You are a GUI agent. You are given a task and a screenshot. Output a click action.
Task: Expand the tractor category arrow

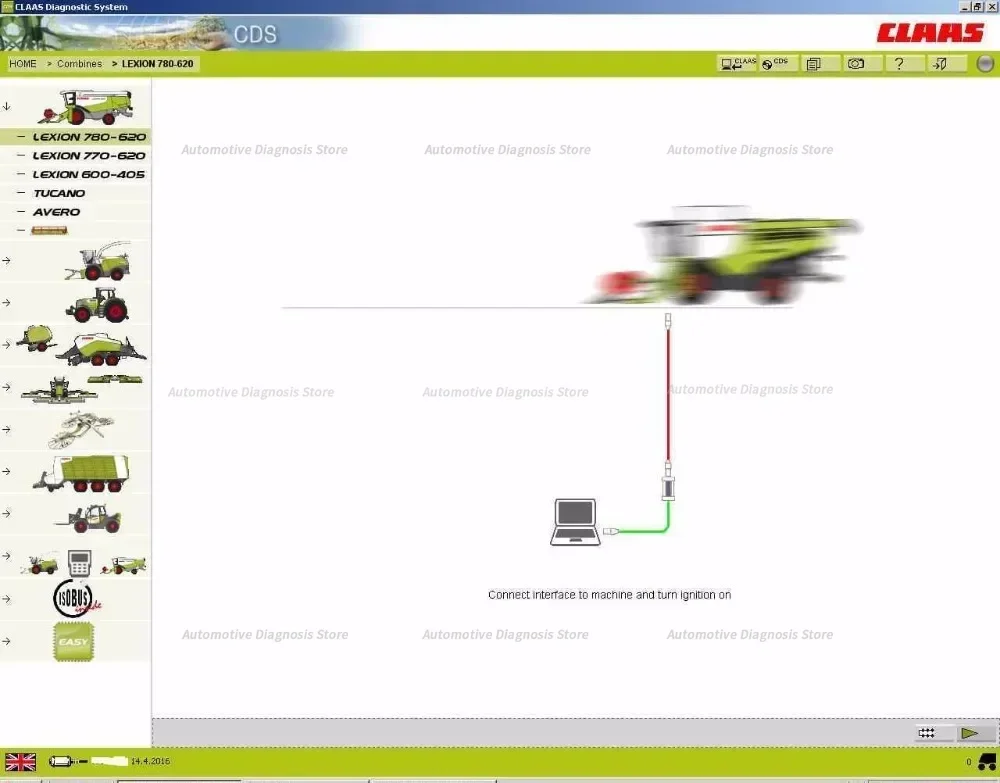point(6,303)
